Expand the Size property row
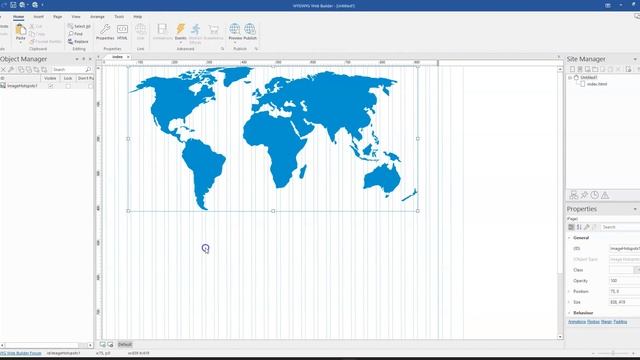 (x=569, y=302)
